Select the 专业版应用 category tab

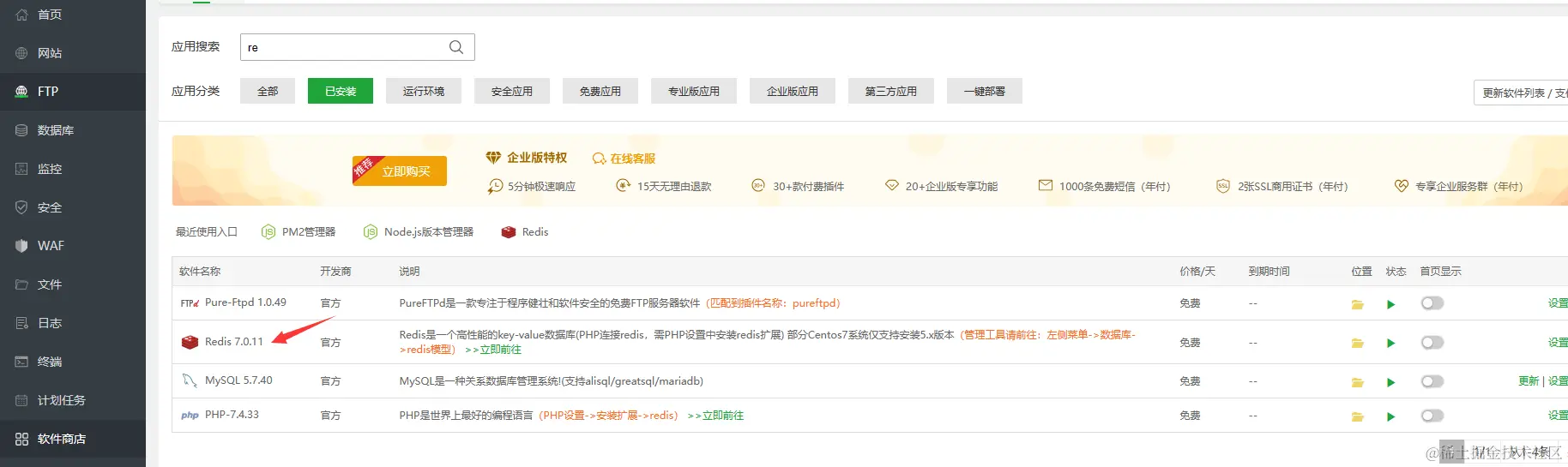coord(694,91)
